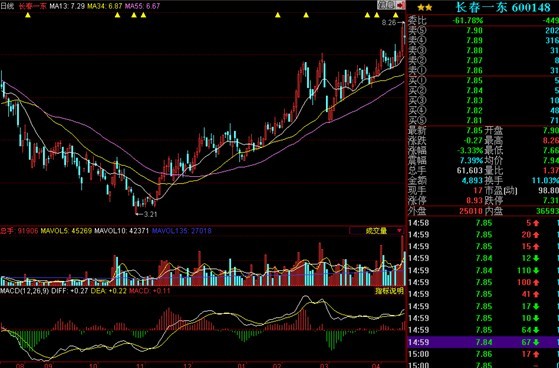Screen dimensions: 559x368
Task: Select the 14:59 tick with volume 100
Action: 483,282
